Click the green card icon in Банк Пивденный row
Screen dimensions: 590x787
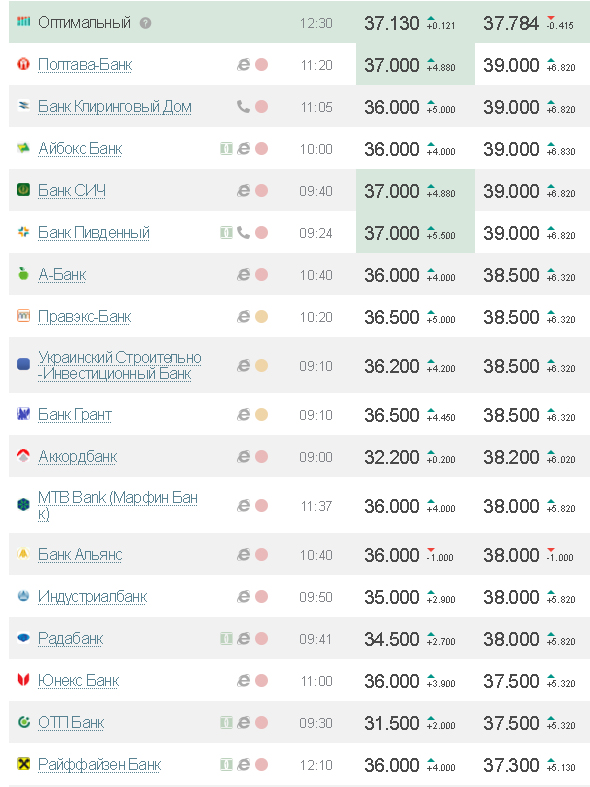[226, 232]
